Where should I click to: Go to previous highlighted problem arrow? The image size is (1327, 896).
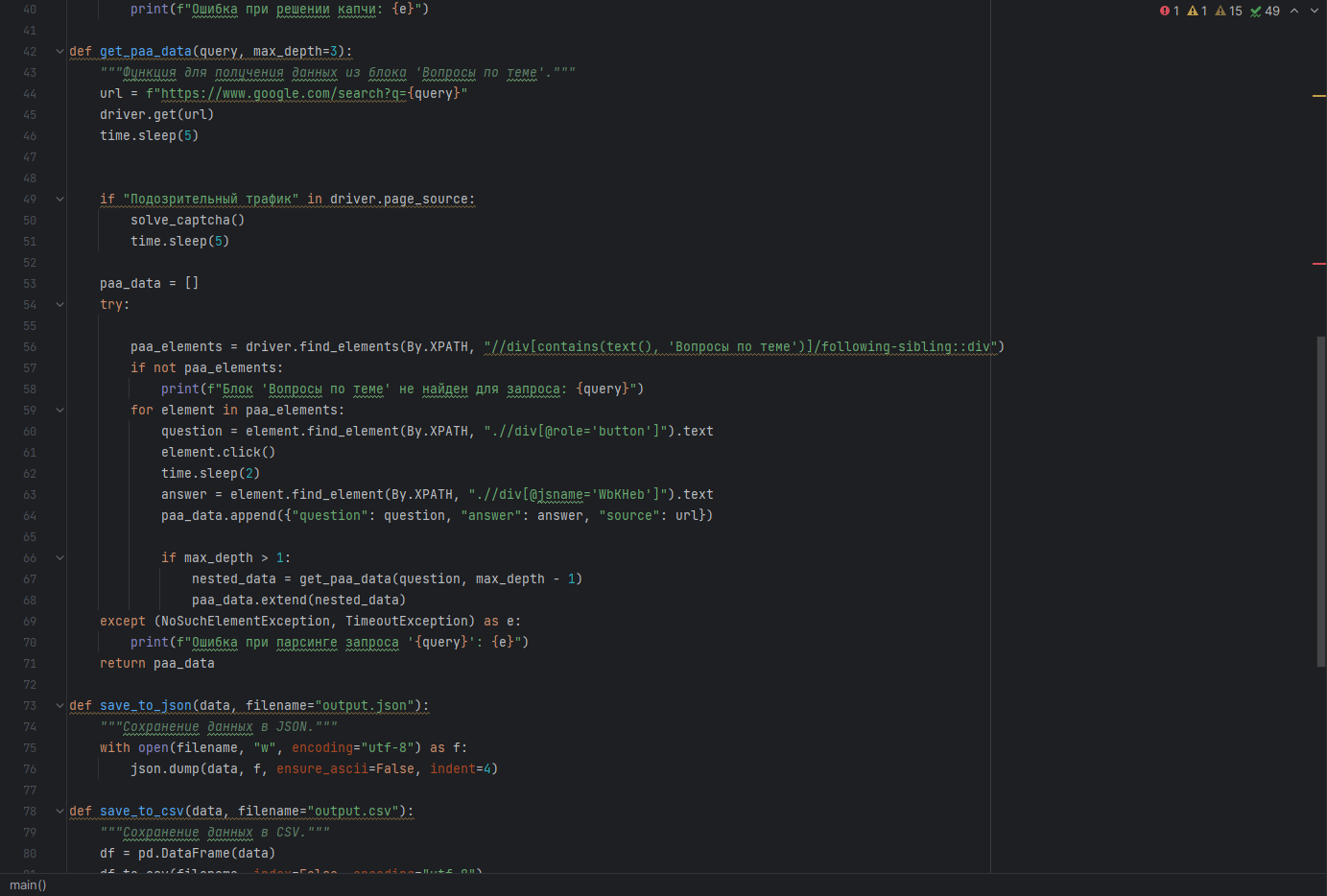[1294, 11]
